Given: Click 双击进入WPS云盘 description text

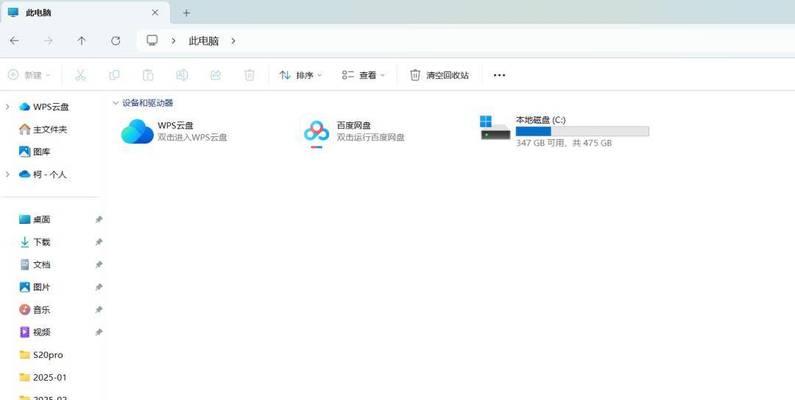Looking at the screenshot, I should point(192,137).
